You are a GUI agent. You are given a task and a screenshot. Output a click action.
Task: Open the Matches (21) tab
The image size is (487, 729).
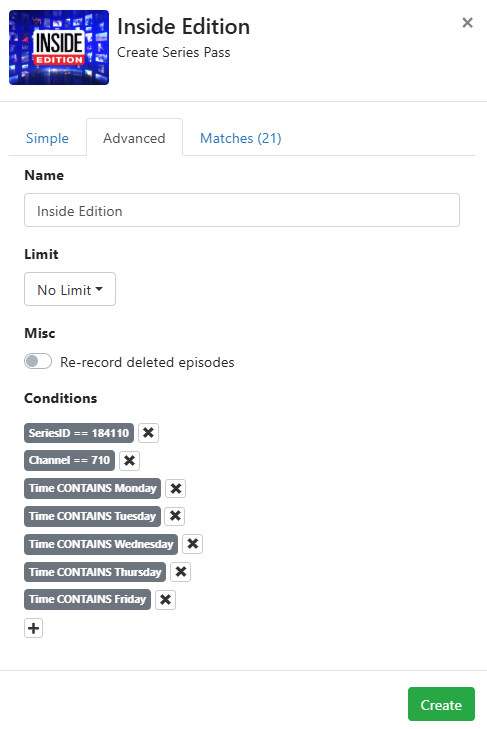pos(240,138)
